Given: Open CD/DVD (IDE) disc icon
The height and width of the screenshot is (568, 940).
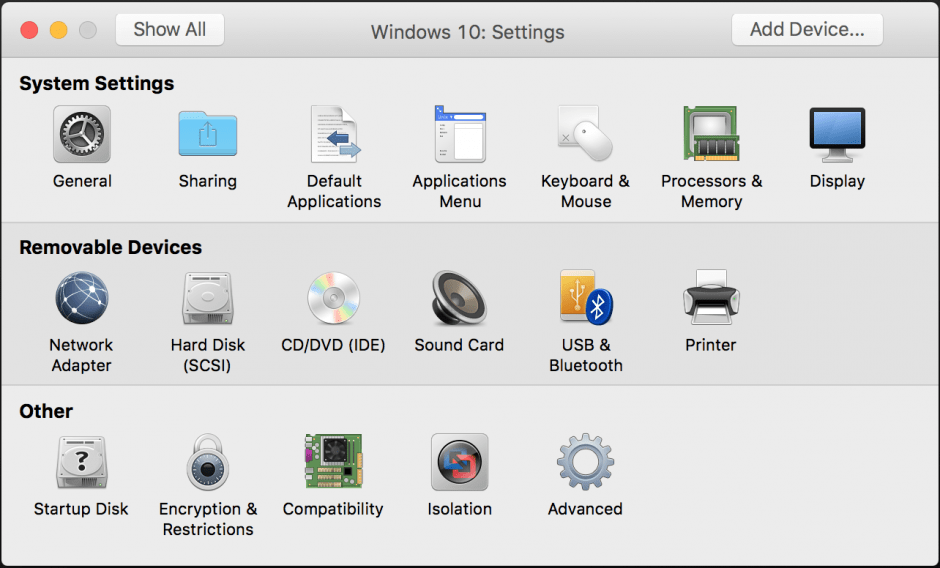Looking at the screenshot, I should [333, 298].
